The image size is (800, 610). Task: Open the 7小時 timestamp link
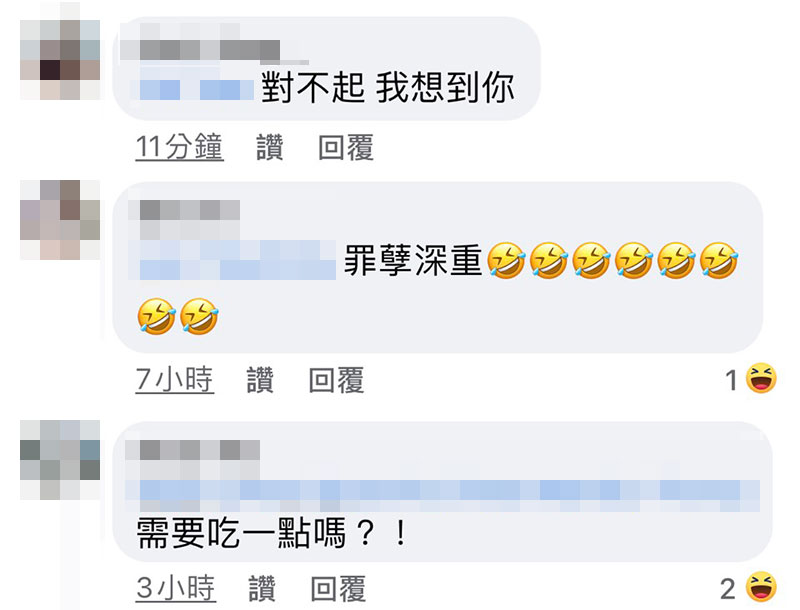pos(174,380)
